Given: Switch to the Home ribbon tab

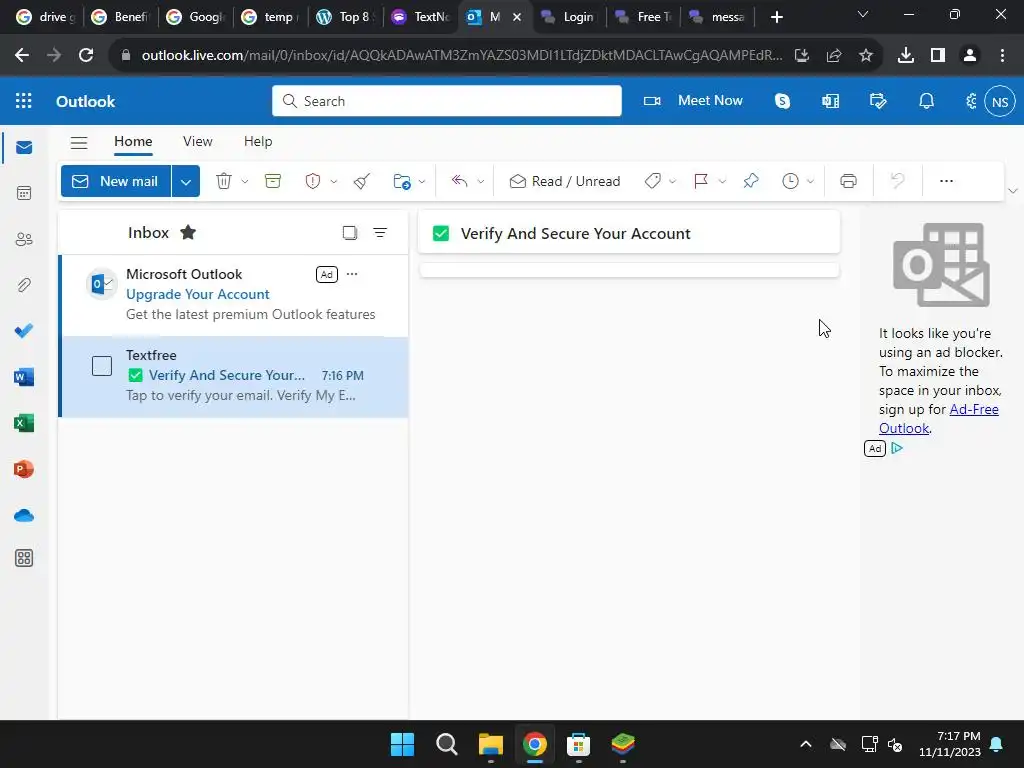Looking at the screenshot, I should [133, 142].
